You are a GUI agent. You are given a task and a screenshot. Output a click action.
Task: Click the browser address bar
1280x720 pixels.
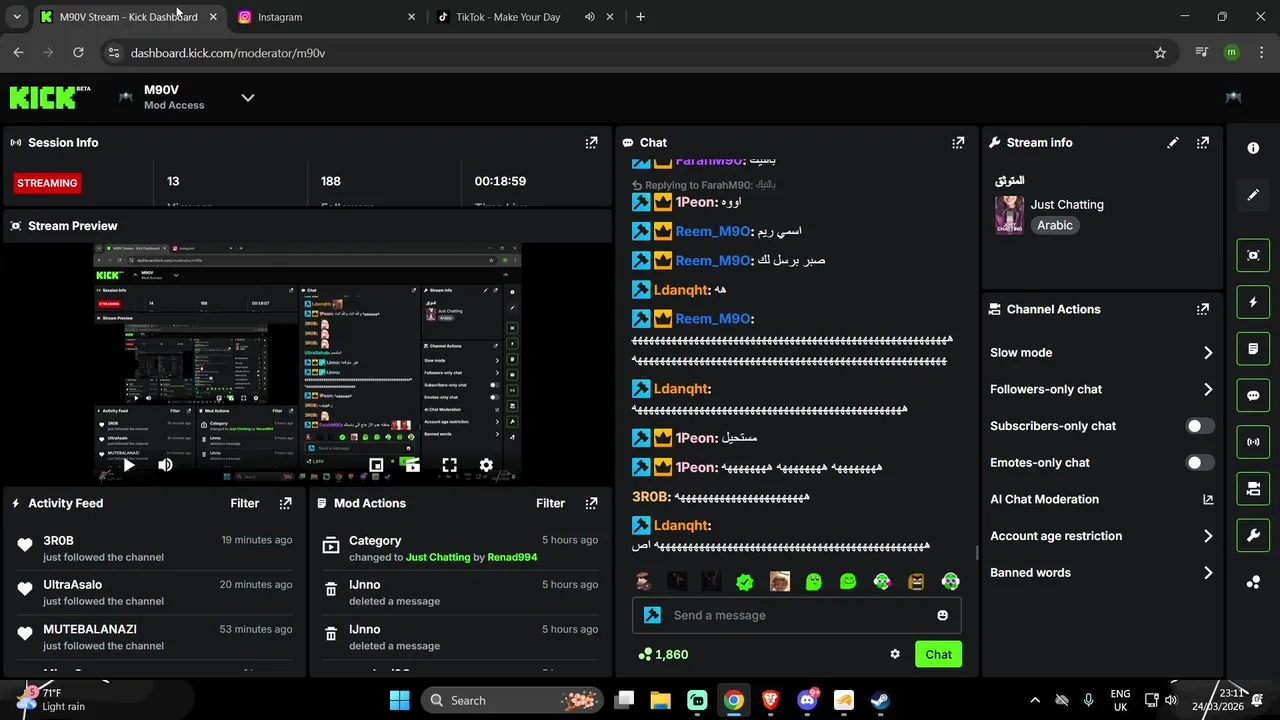tap(640, 53)
